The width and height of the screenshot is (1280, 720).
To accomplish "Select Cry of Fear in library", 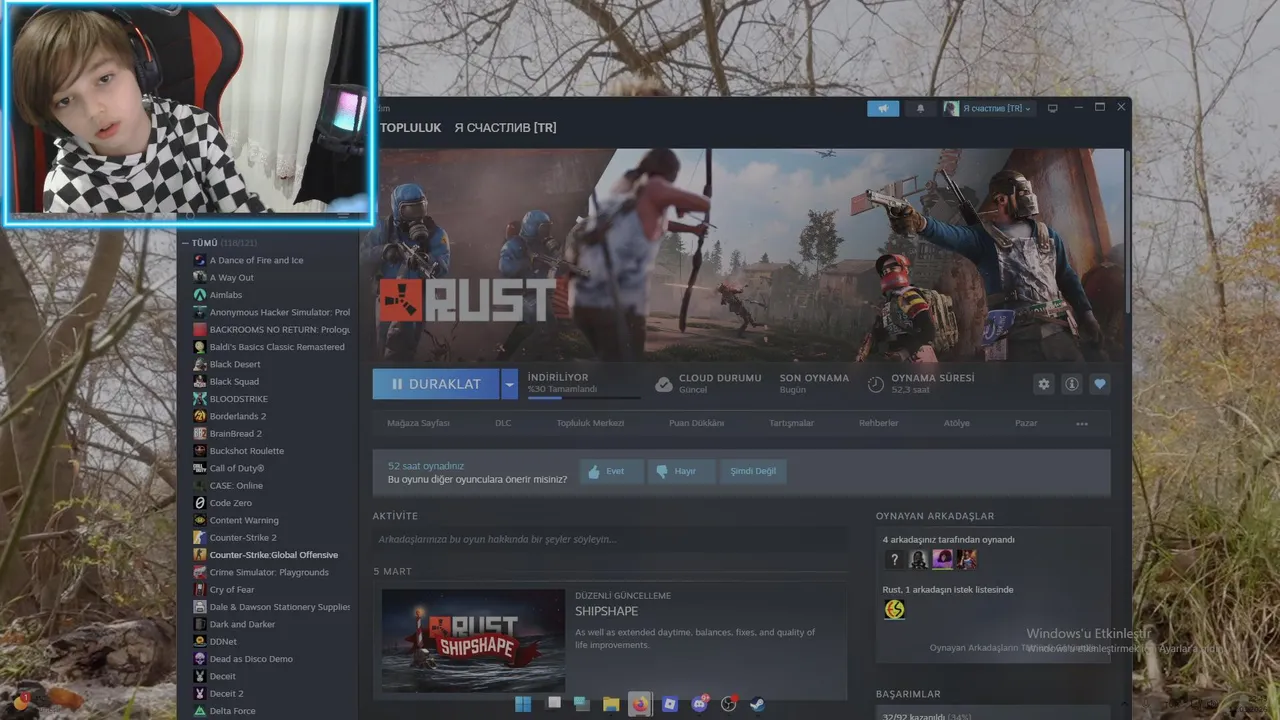I will pos(232,590).
